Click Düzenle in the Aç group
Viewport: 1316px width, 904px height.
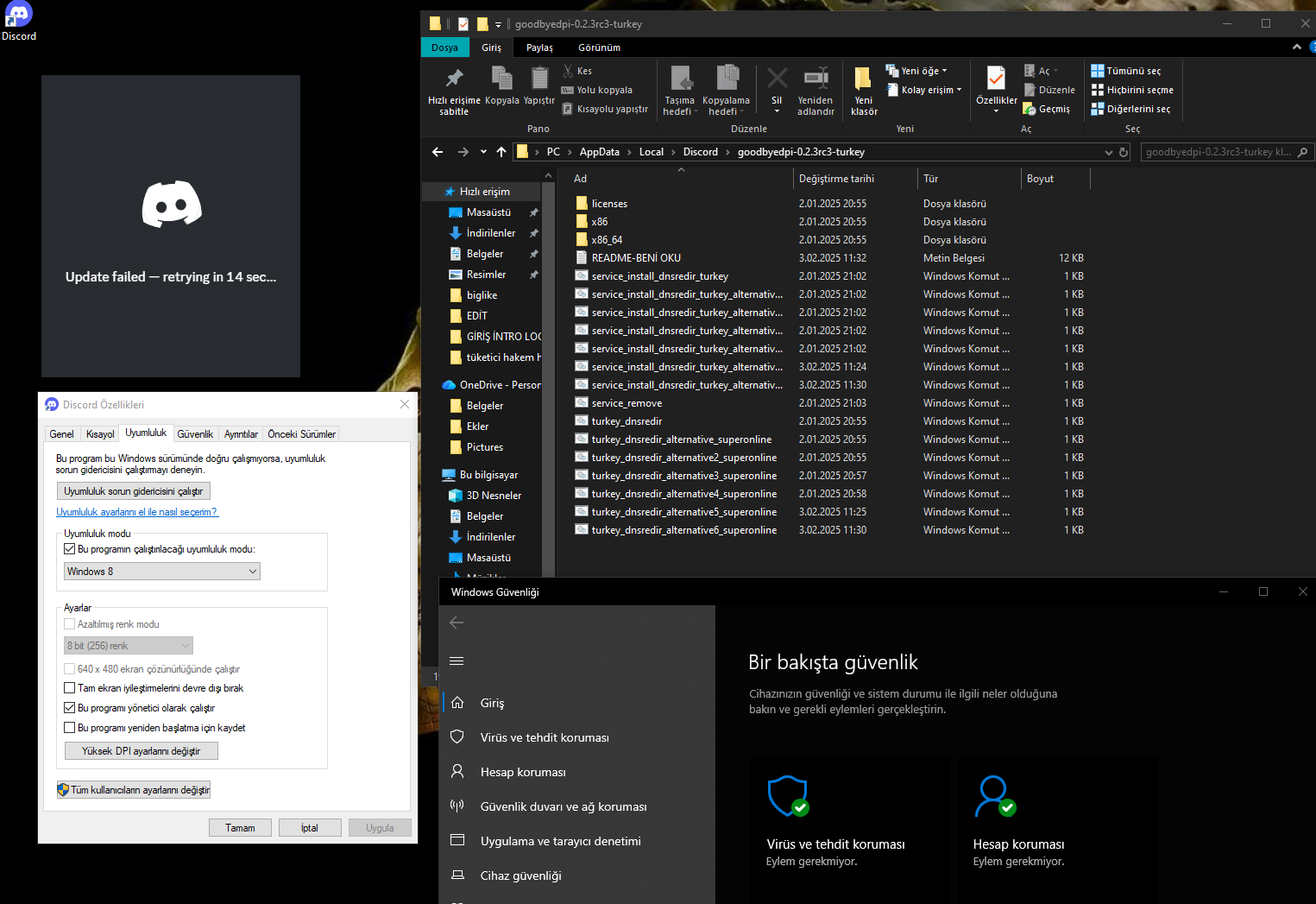[1049, 90]
